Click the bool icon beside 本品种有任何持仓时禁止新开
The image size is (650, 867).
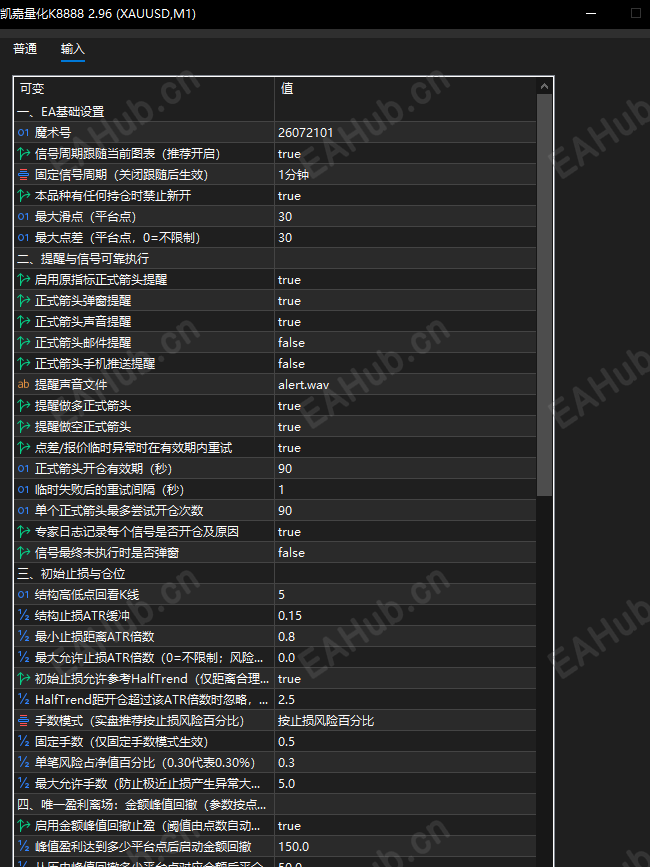(x=23, y=196)
